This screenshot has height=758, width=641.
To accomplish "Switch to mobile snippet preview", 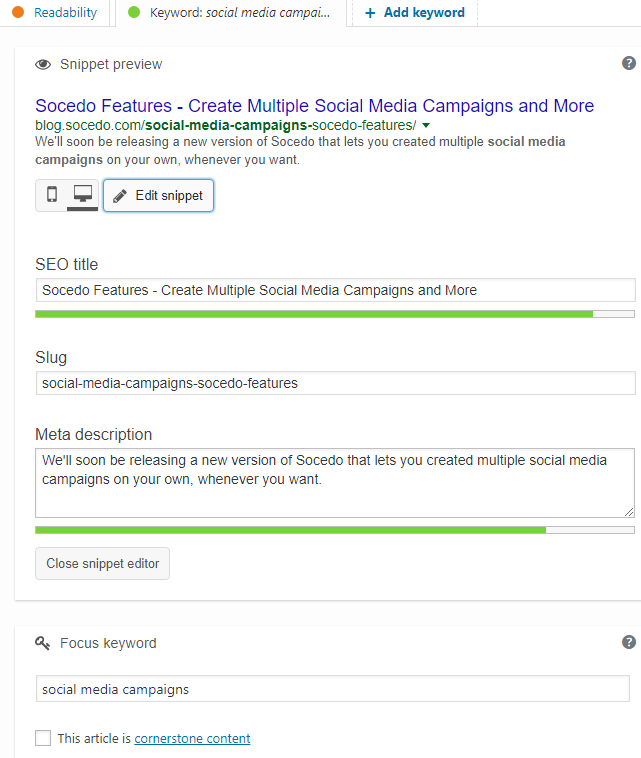I will 52,195.
